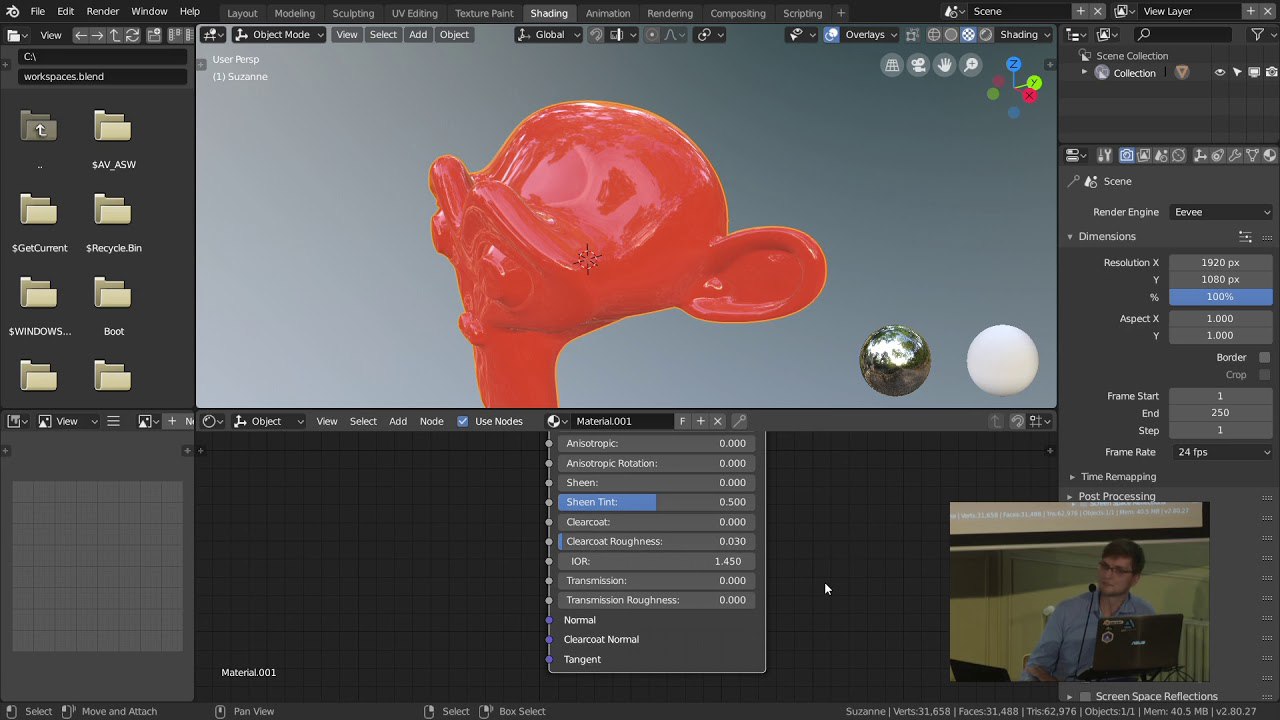Unlink Material.001 with X icon
1280x720 pixels.
click(717, 421)
